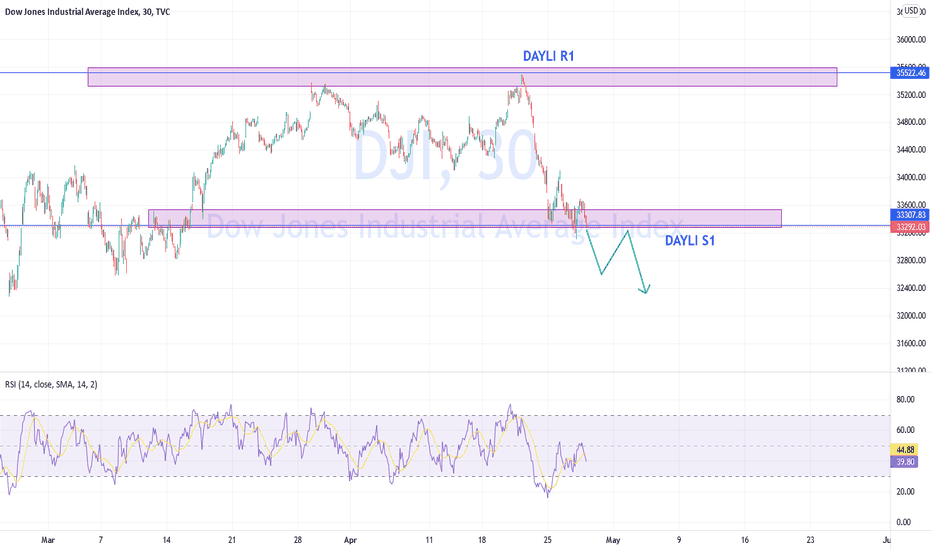Click the 21 date label on time axis
This screenshot has height=550, width=932.
[x=232, y=540]
